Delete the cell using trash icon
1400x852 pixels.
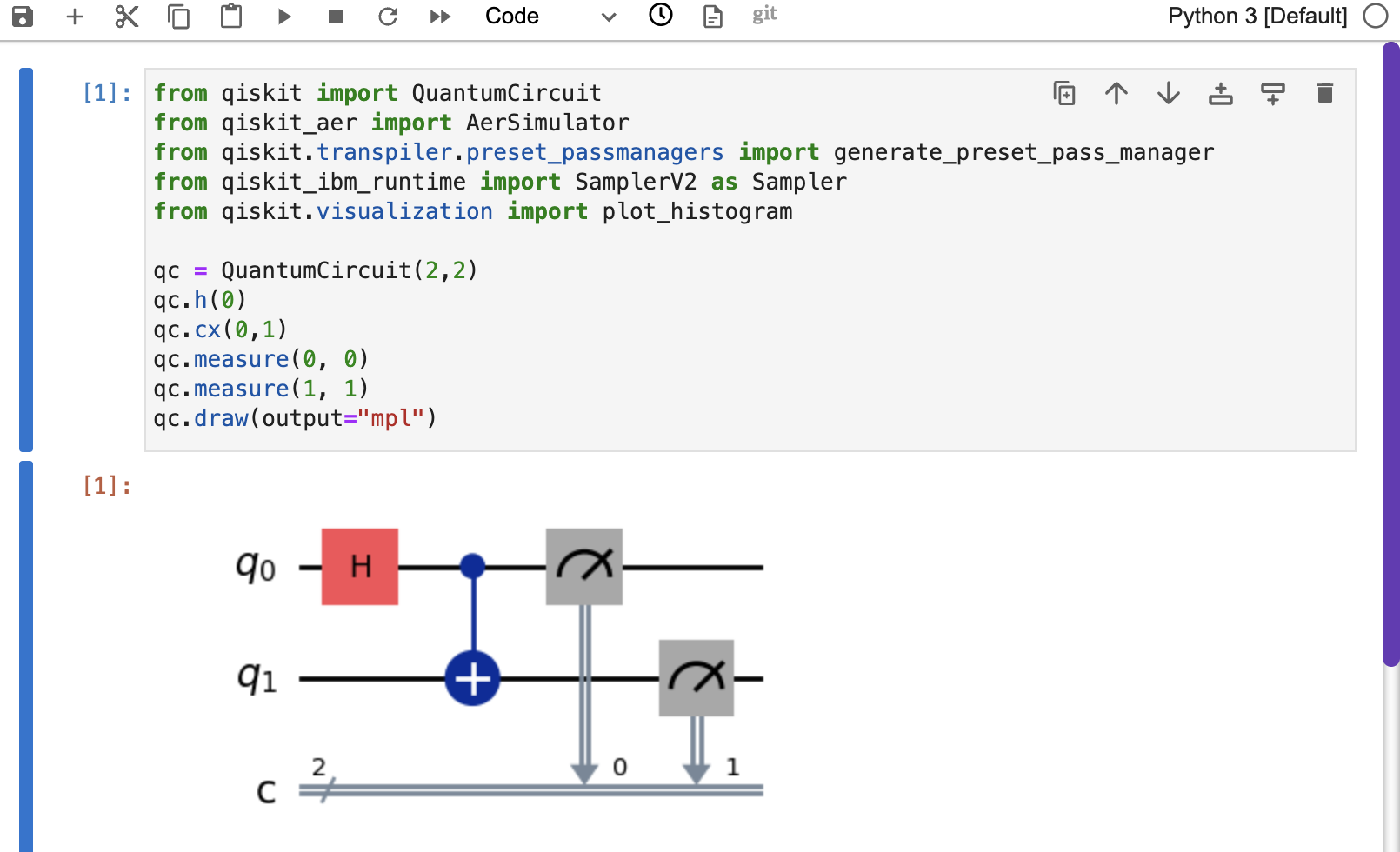click(x=1324, y=93)
